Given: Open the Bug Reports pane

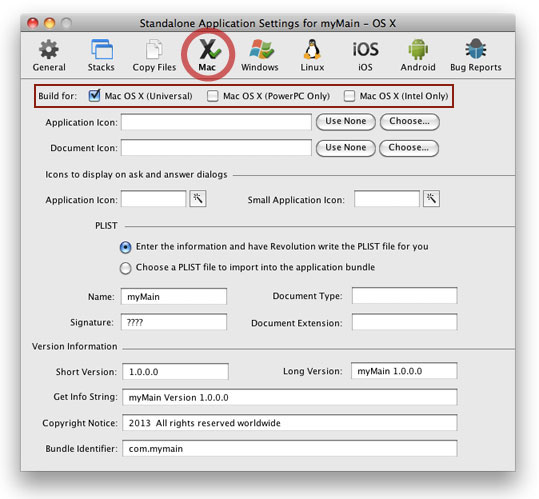Looking at the screenshot, I should (x=476, y=56).
